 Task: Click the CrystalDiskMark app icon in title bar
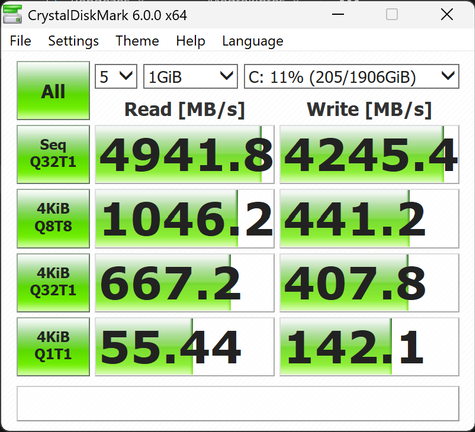[12, 15]
